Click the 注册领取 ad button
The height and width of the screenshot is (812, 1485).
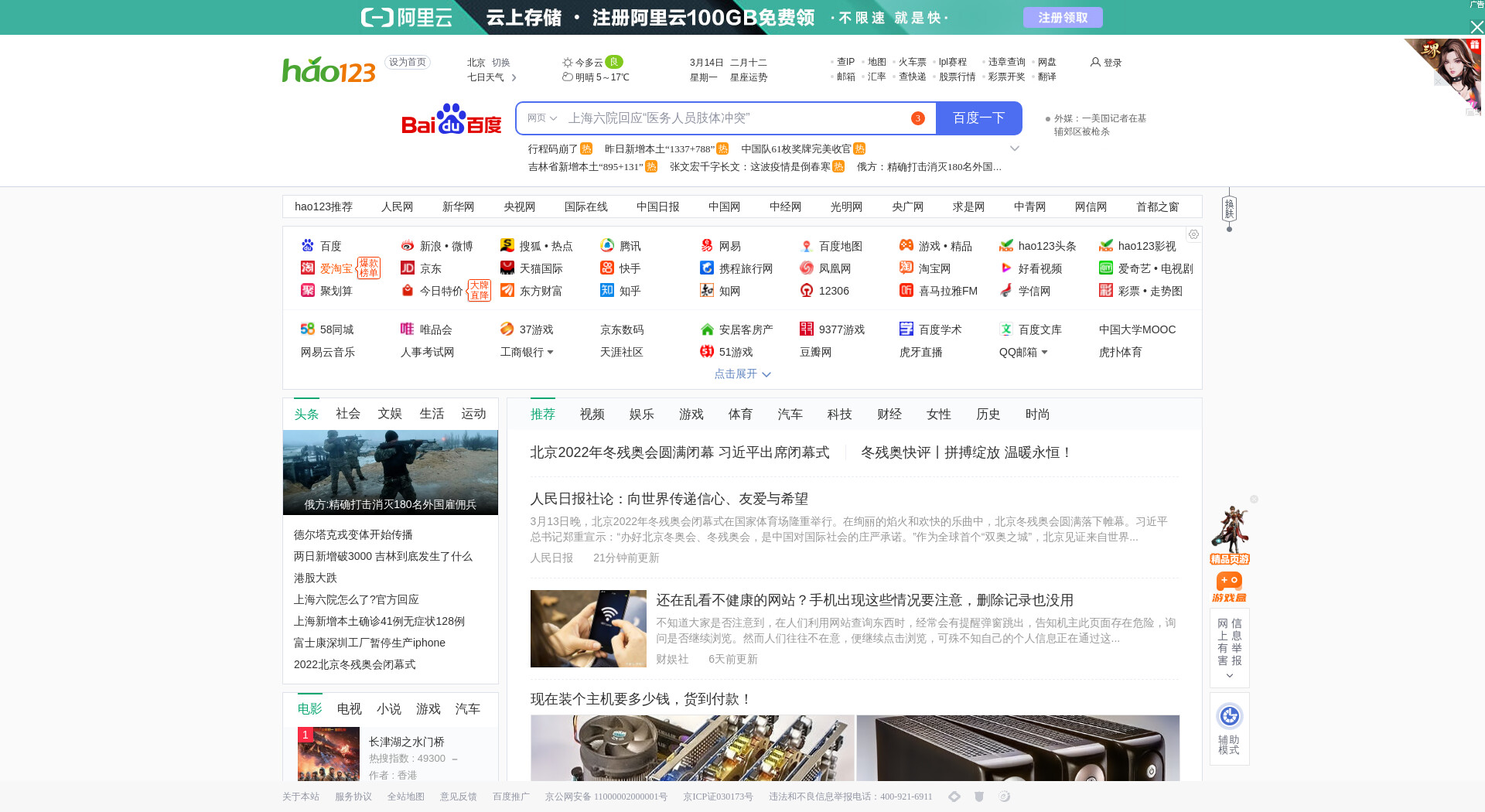coord(1063,18)
